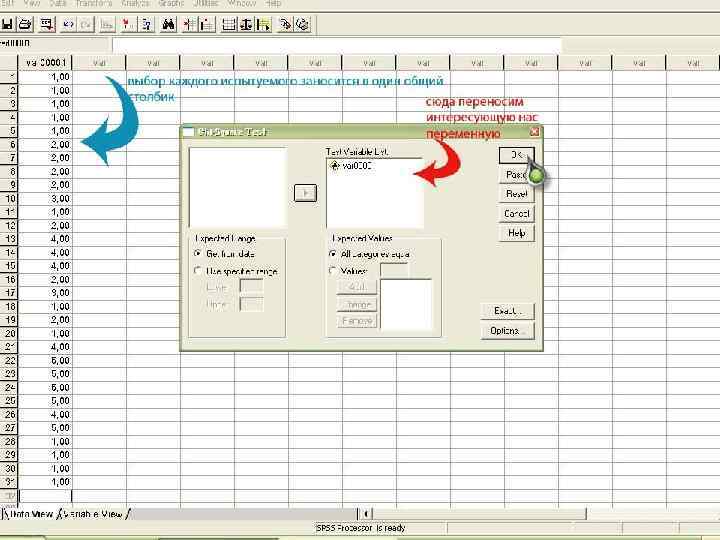
Task: Click the Help button in the dialog
Action: [517, 233]
